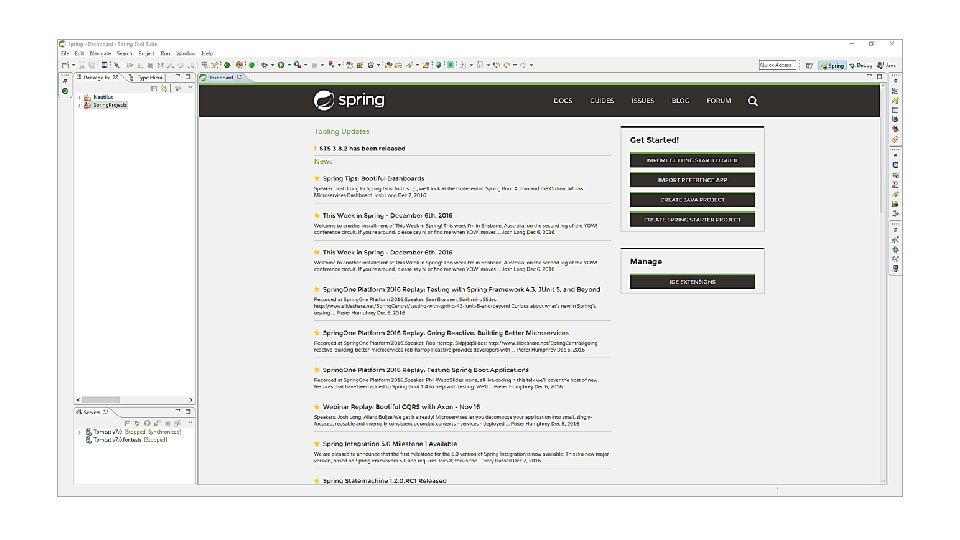Open BLOG link in Spring header
960x540 pixels.
680,100
